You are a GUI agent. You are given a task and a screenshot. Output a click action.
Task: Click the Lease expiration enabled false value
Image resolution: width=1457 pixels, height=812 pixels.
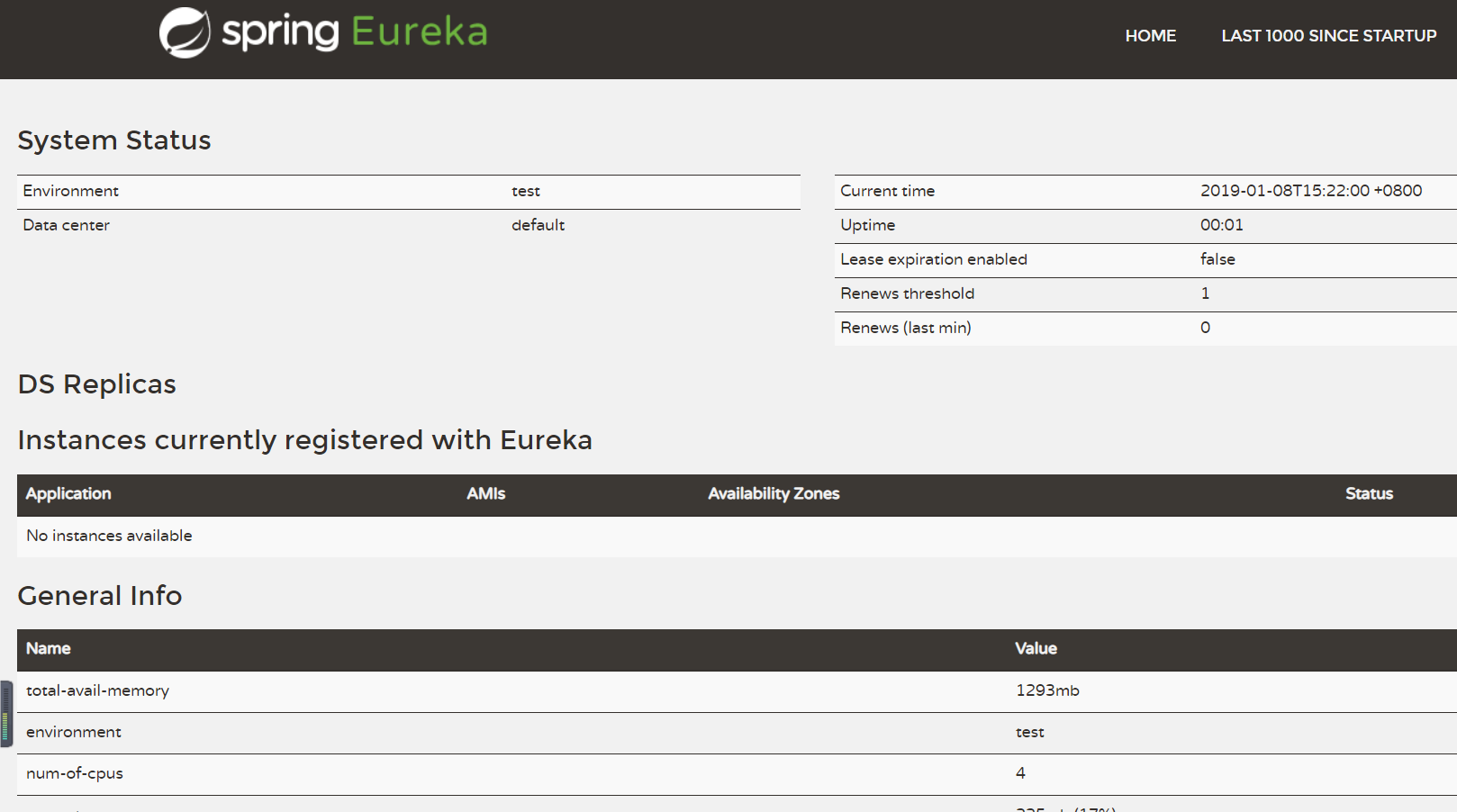coord(1217,259)
